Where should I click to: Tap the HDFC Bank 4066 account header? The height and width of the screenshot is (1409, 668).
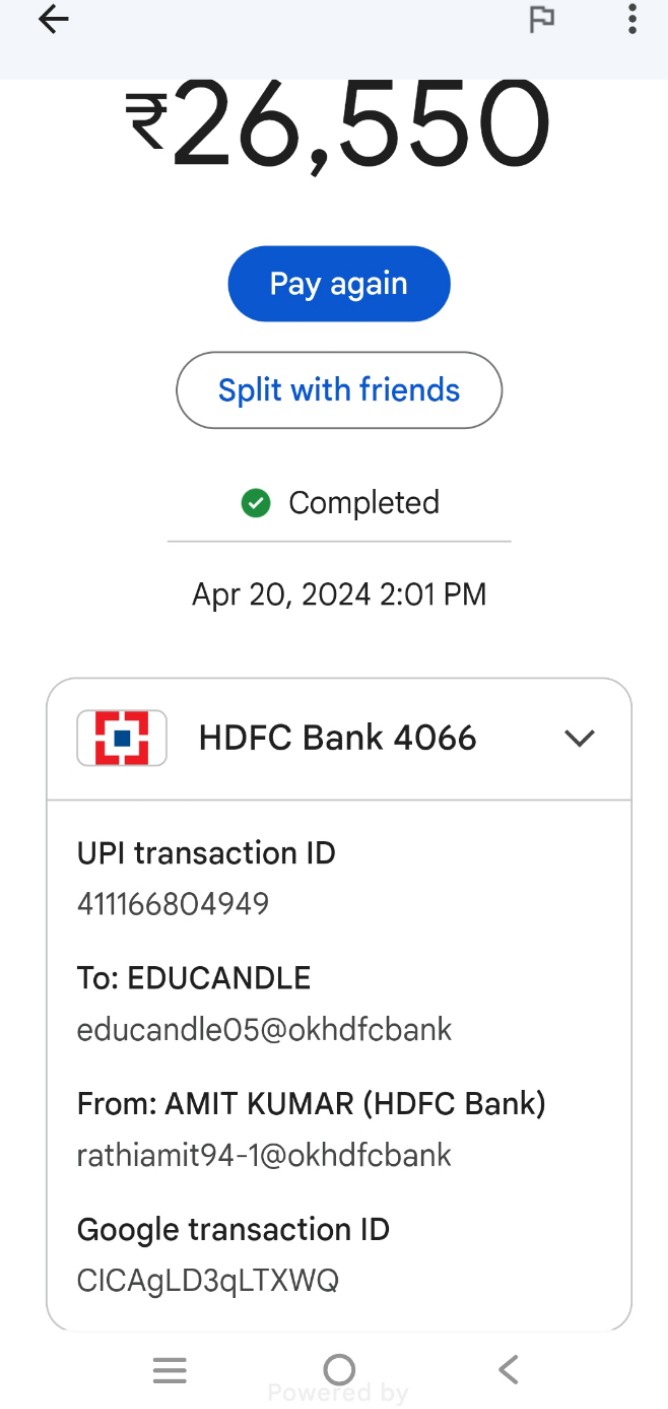(x=337, y=738)
